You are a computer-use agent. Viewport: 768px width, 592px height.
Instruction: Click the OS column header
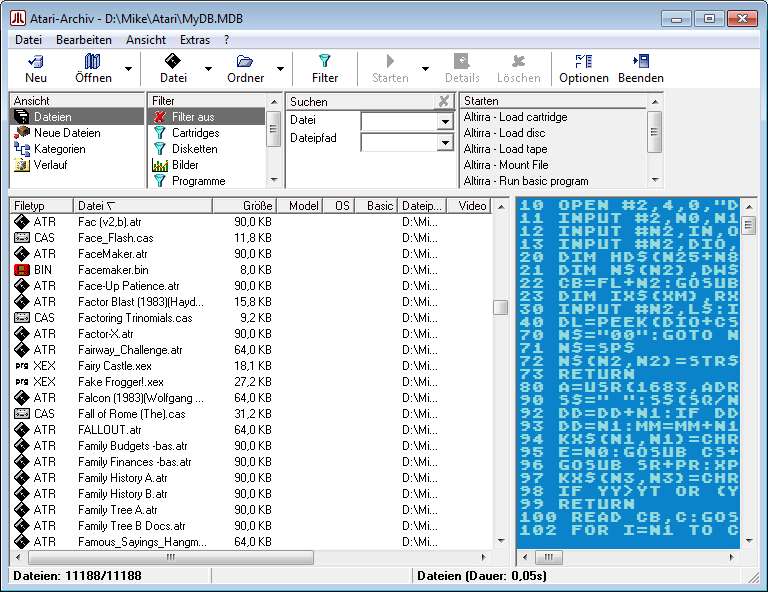click(338, 206)
